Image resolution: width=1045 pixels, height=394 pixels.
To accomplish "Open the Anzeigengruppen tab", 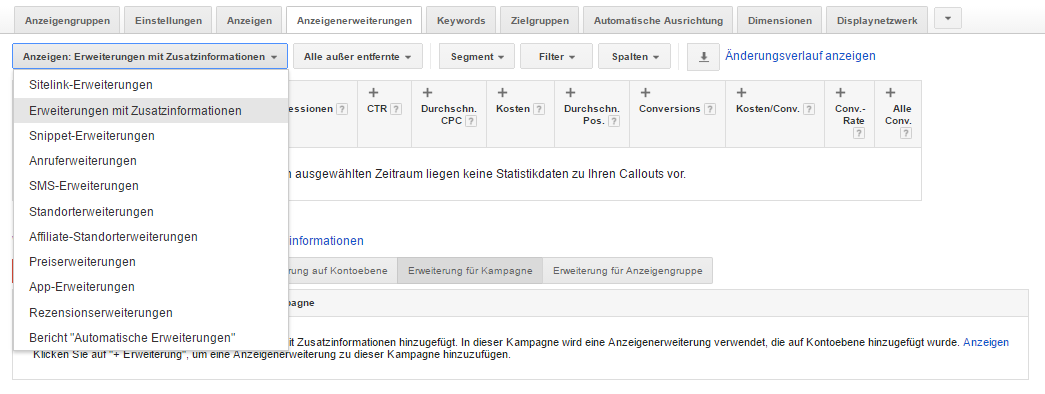I will [x=67, y=20].
